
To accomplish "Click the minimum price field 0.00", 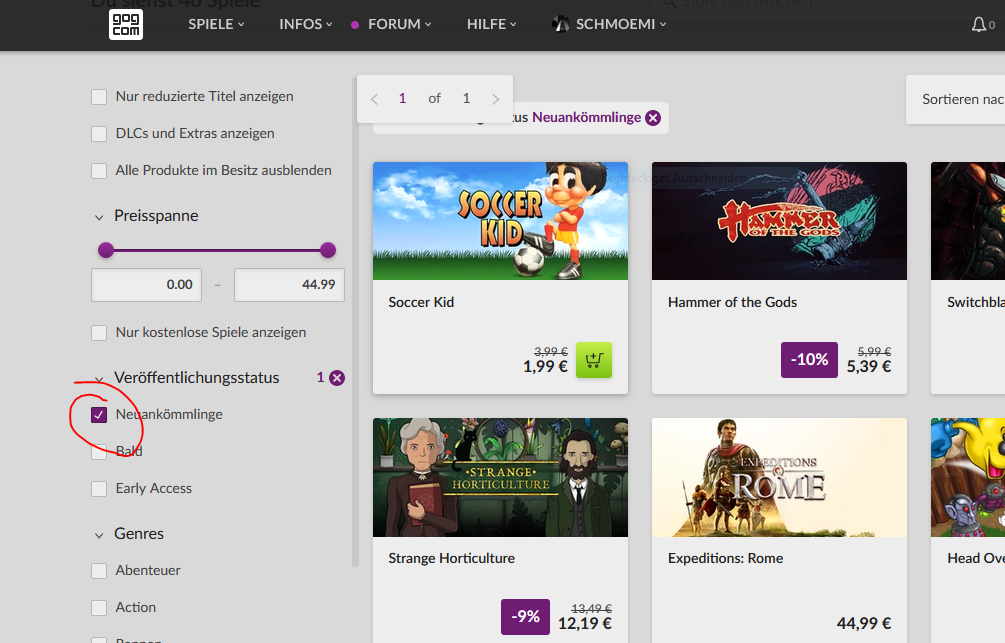I will pyautogui.click(x=146, y=285).
